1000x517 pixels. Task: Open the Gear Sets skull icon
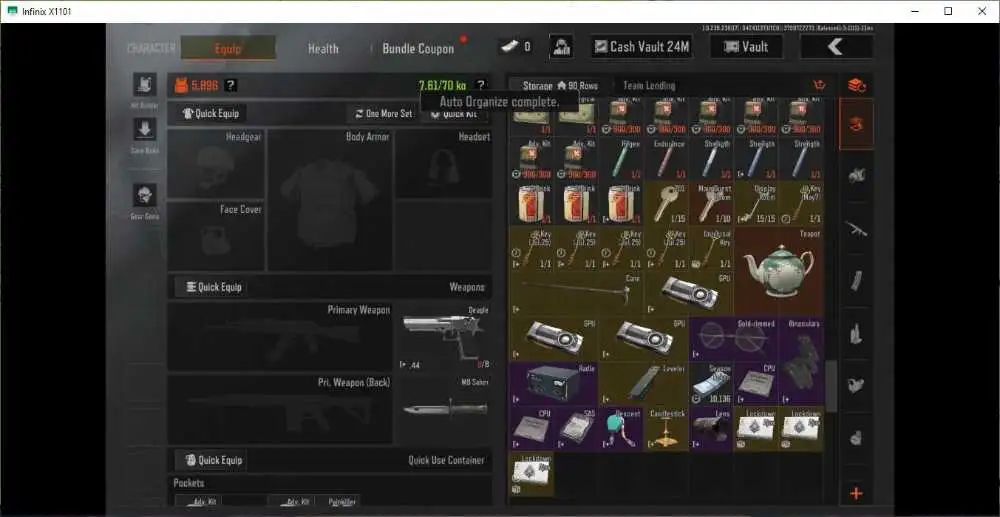tap(145, 195)
